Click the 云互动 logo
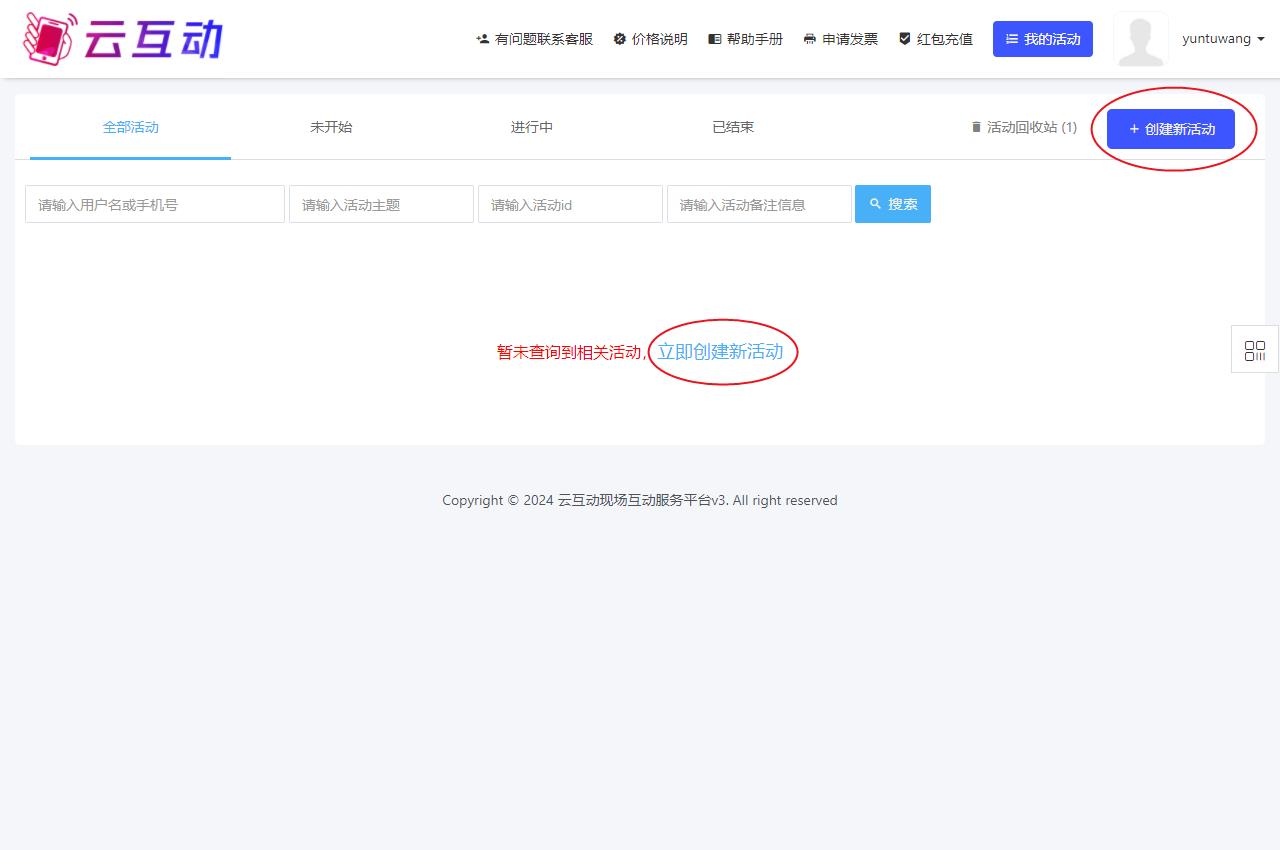 pyautogui.click(x=122, y=39)
